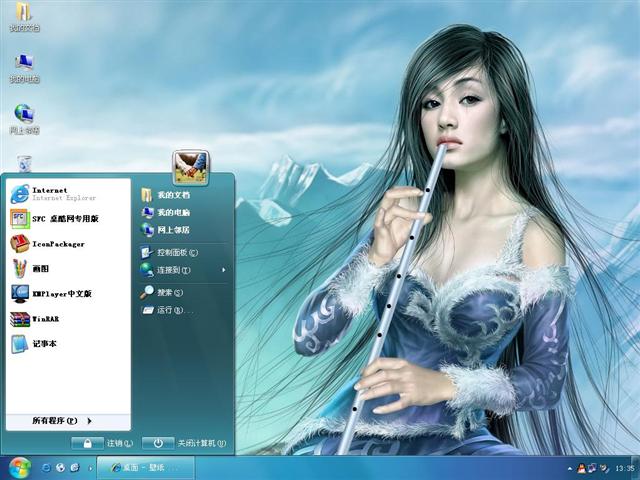Open WinRAR from the Start menu

(x=68, y=319)
